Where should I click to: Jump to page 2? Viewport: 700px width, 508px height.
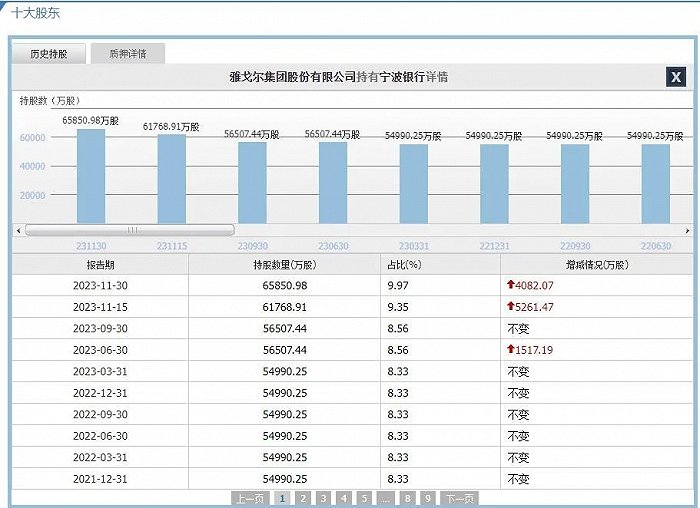tap(303, 498)
